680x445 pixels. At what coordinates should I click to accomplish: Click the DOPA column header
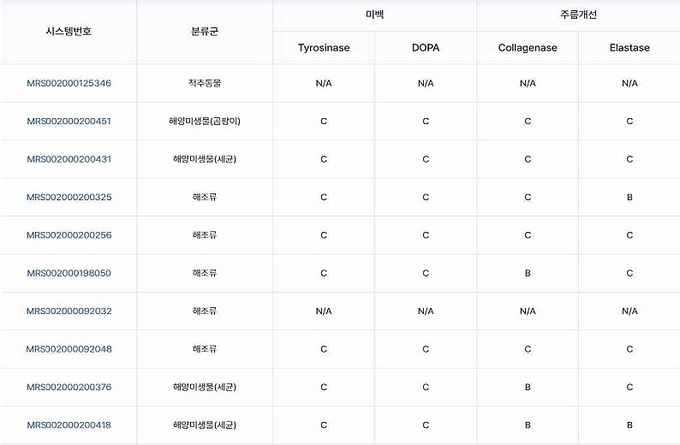tap(425, 48)
